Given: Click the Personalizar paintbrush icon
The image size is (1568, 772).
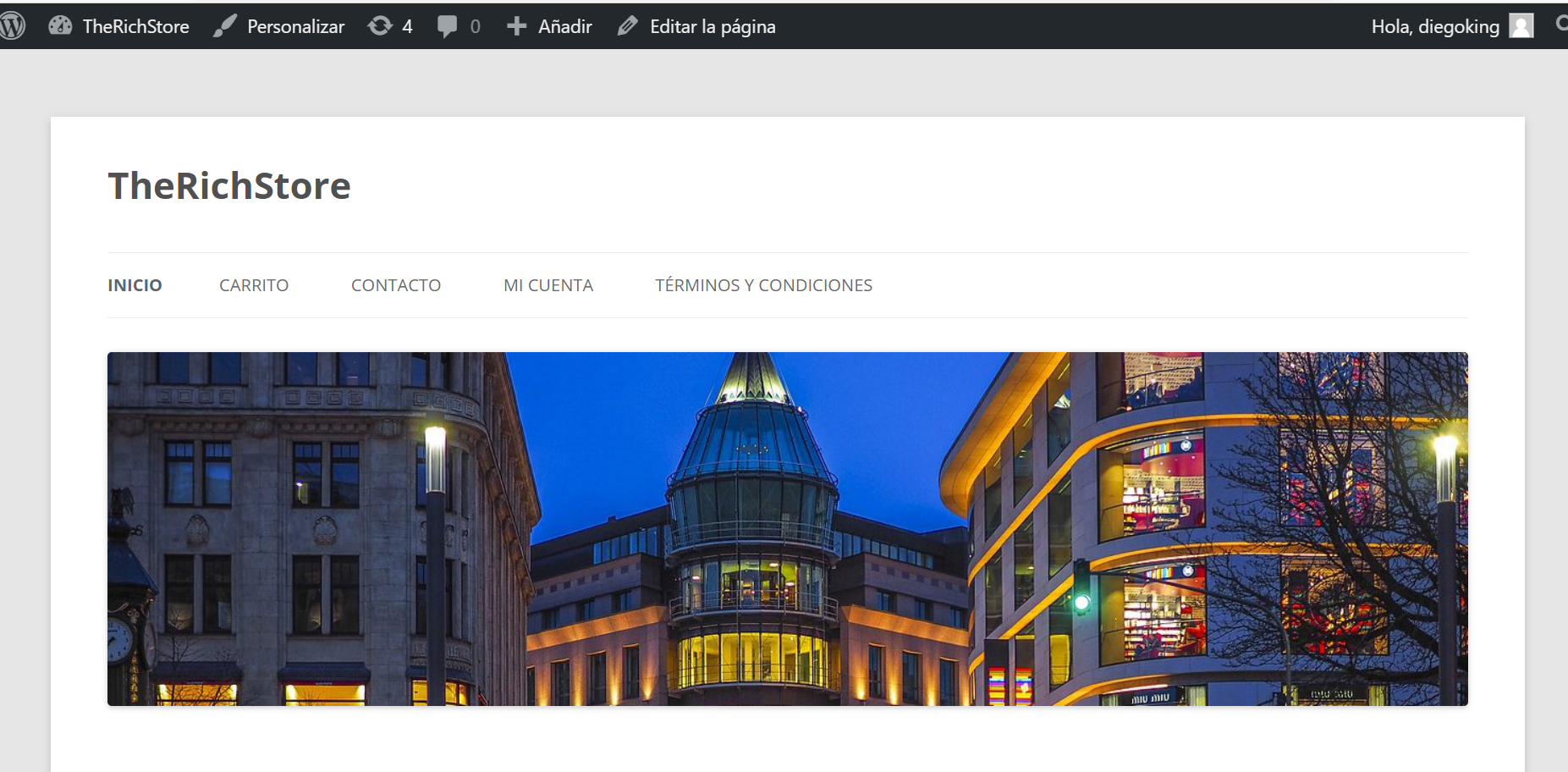Looking at the screenshot, I should click(x=224, y=26).
